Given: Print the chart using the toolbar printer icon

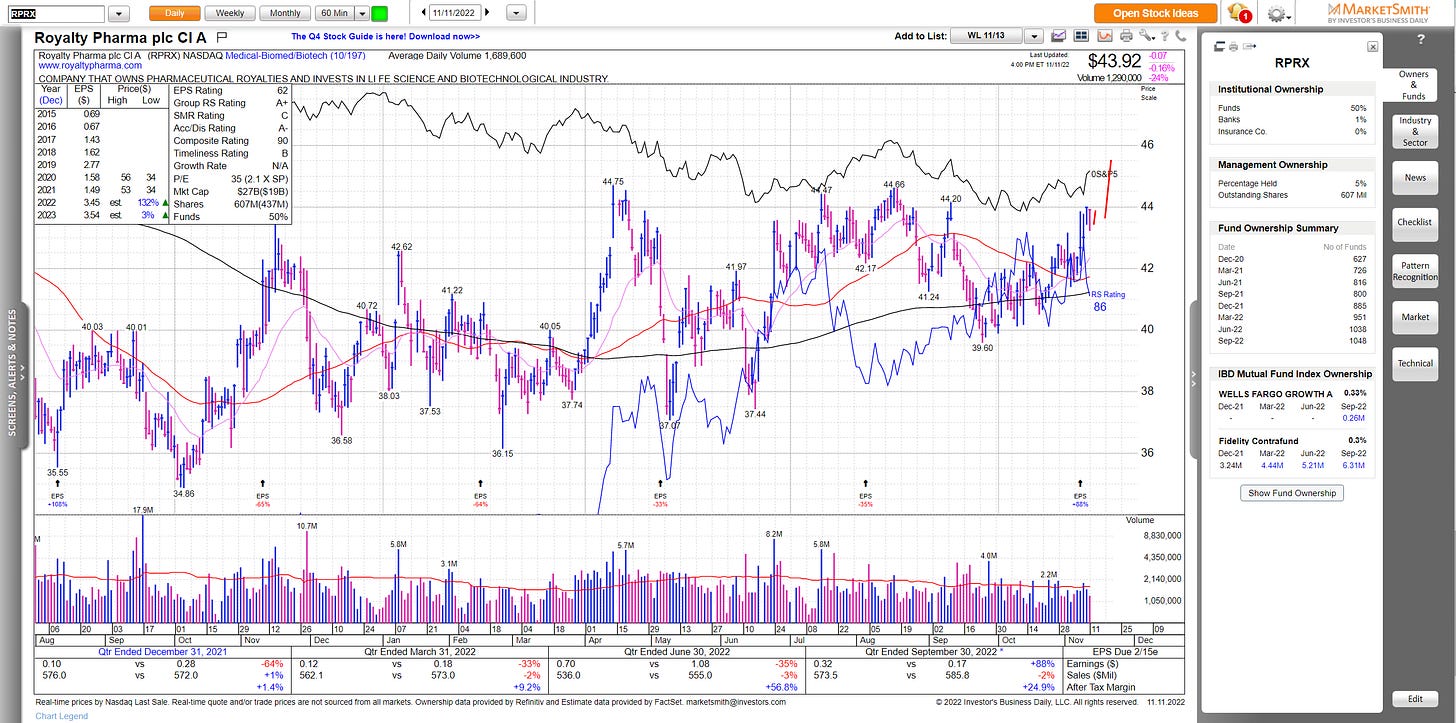Looking at the screenshot, I should (1126, 36).
